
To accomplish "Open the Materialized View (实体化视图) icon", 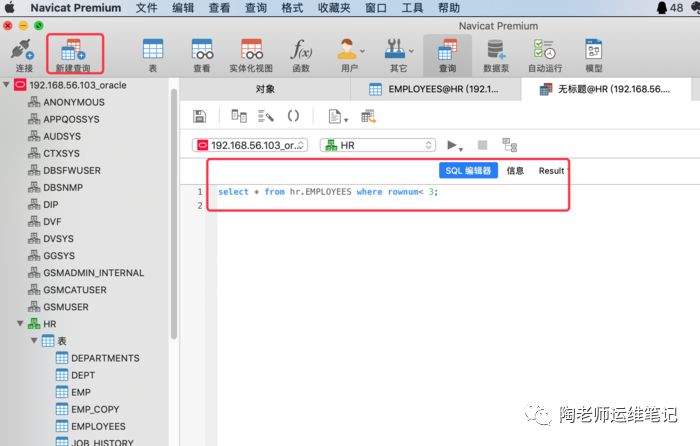I will (251, 55).
